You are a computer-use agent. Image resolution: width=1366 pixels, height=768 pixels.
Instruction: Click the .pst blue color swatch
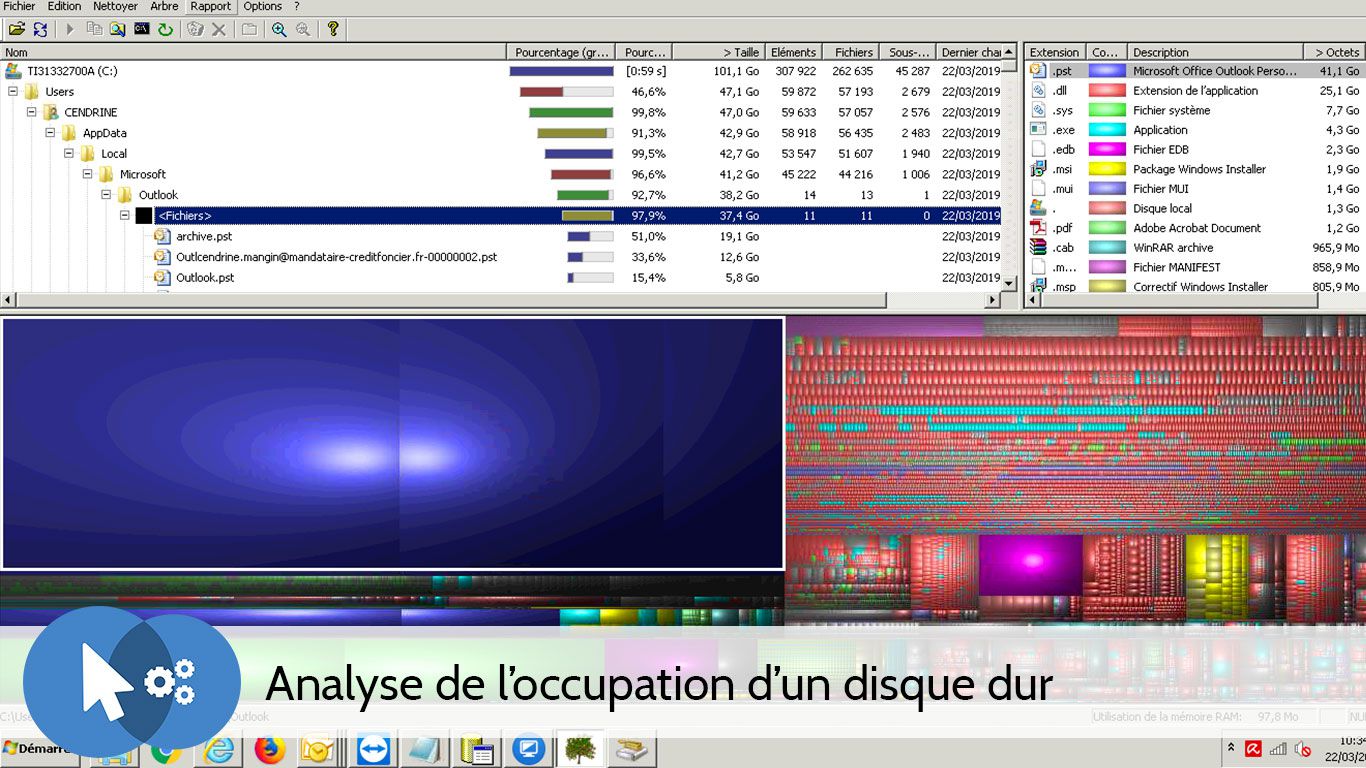tap(1106, 71)
